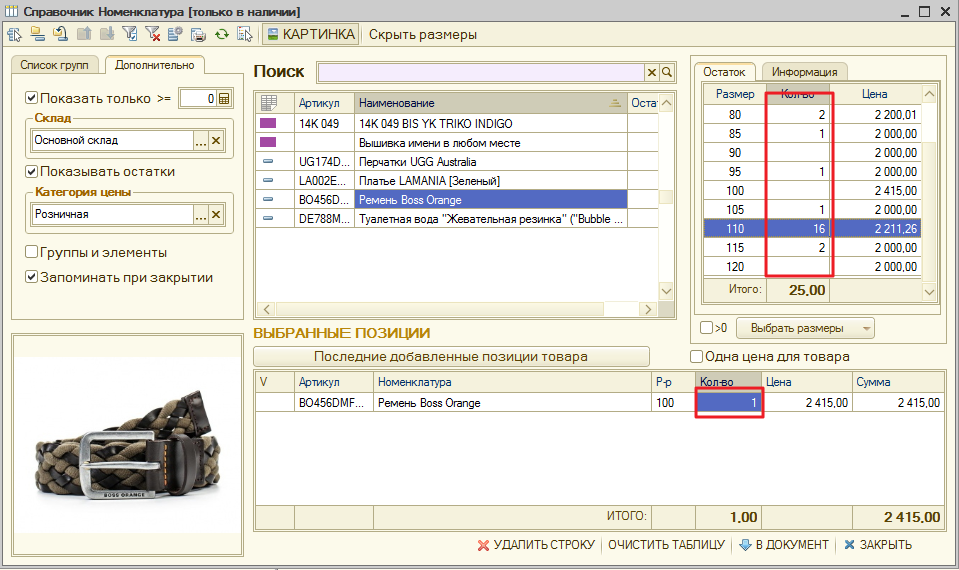The width and height of the screenshot is (959, 570).
Task: Select the Платье LAMANIA [Зеленый] row
Action: tap(457, 180)
